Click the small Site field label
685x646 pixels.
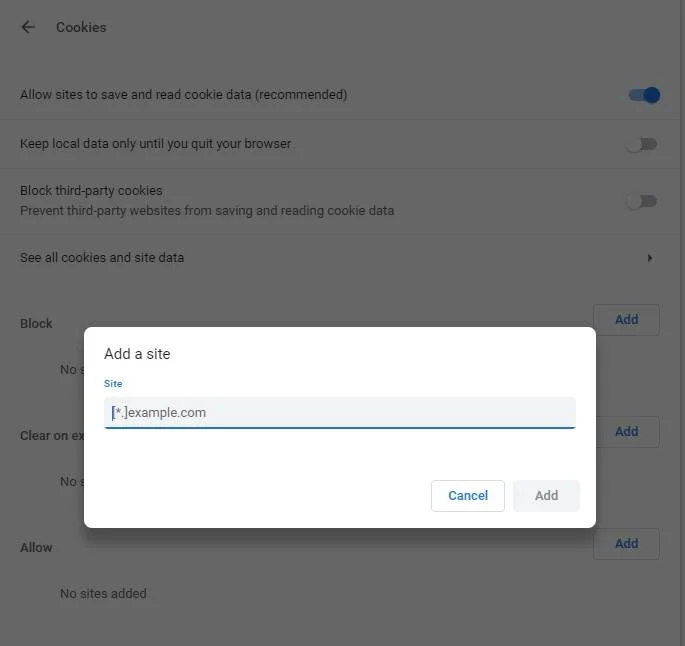coord(113,383)
